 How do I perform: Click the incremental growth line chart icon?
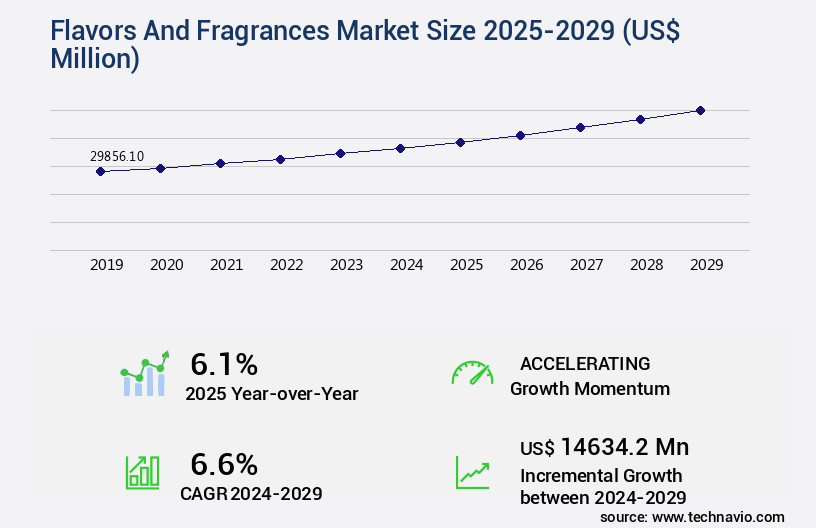tap(472, 472)
